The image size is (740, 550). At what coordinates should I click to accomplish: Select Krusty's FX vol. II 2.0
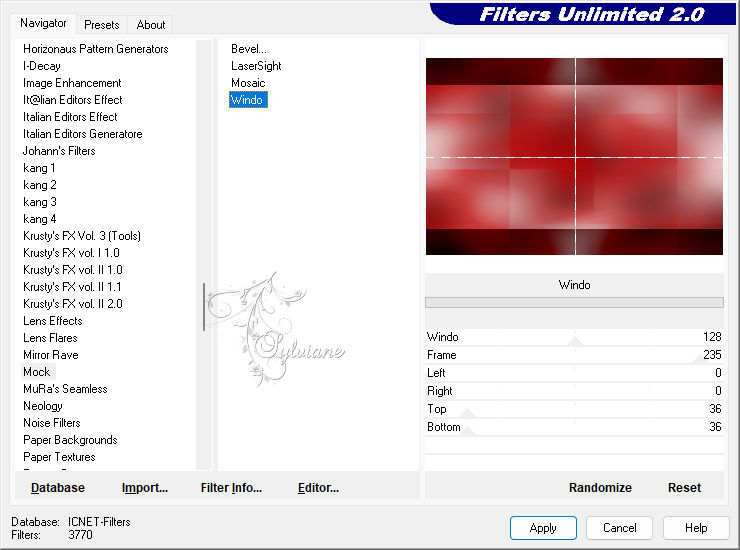tap(73, 304)
